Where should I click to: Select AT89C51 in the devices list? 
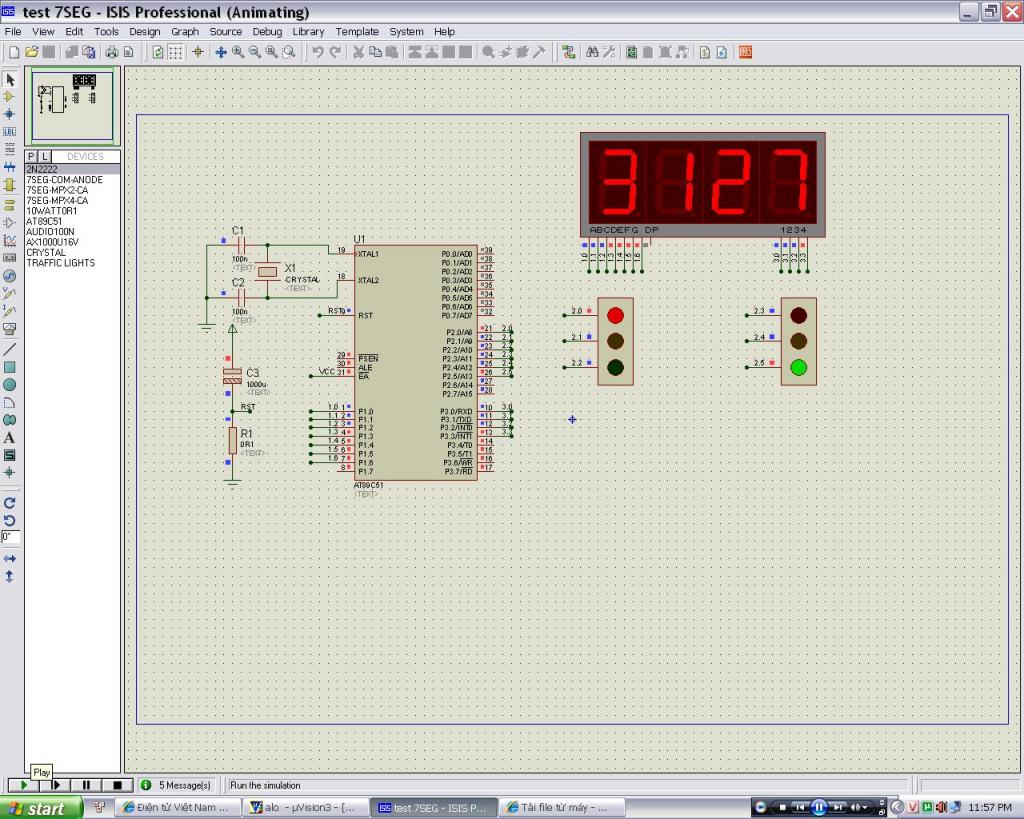[x=44, y=221]
